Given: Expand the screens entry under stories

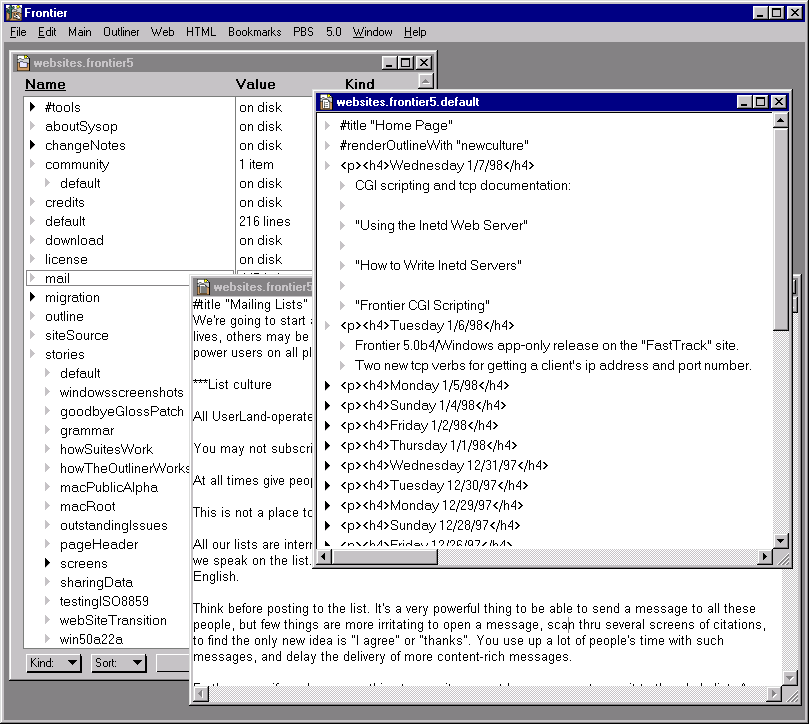Looking at the screenshot, I should [x=47, y=563].
